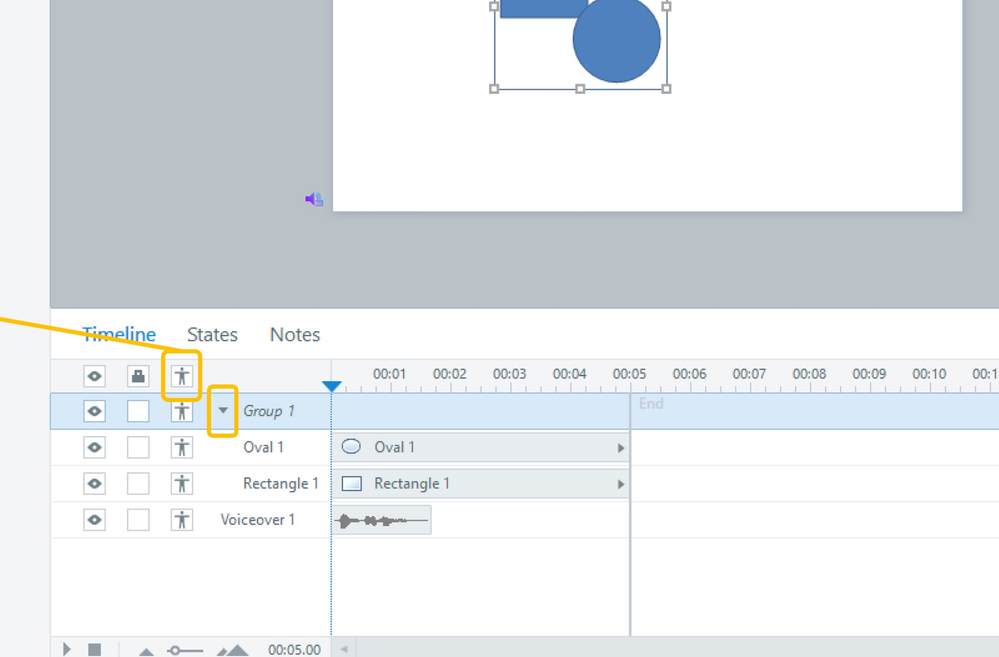Click the arrow at end of Rectangle 1 bar
Image resolution: width=999 pixels, height=657 pixels.
621,484
